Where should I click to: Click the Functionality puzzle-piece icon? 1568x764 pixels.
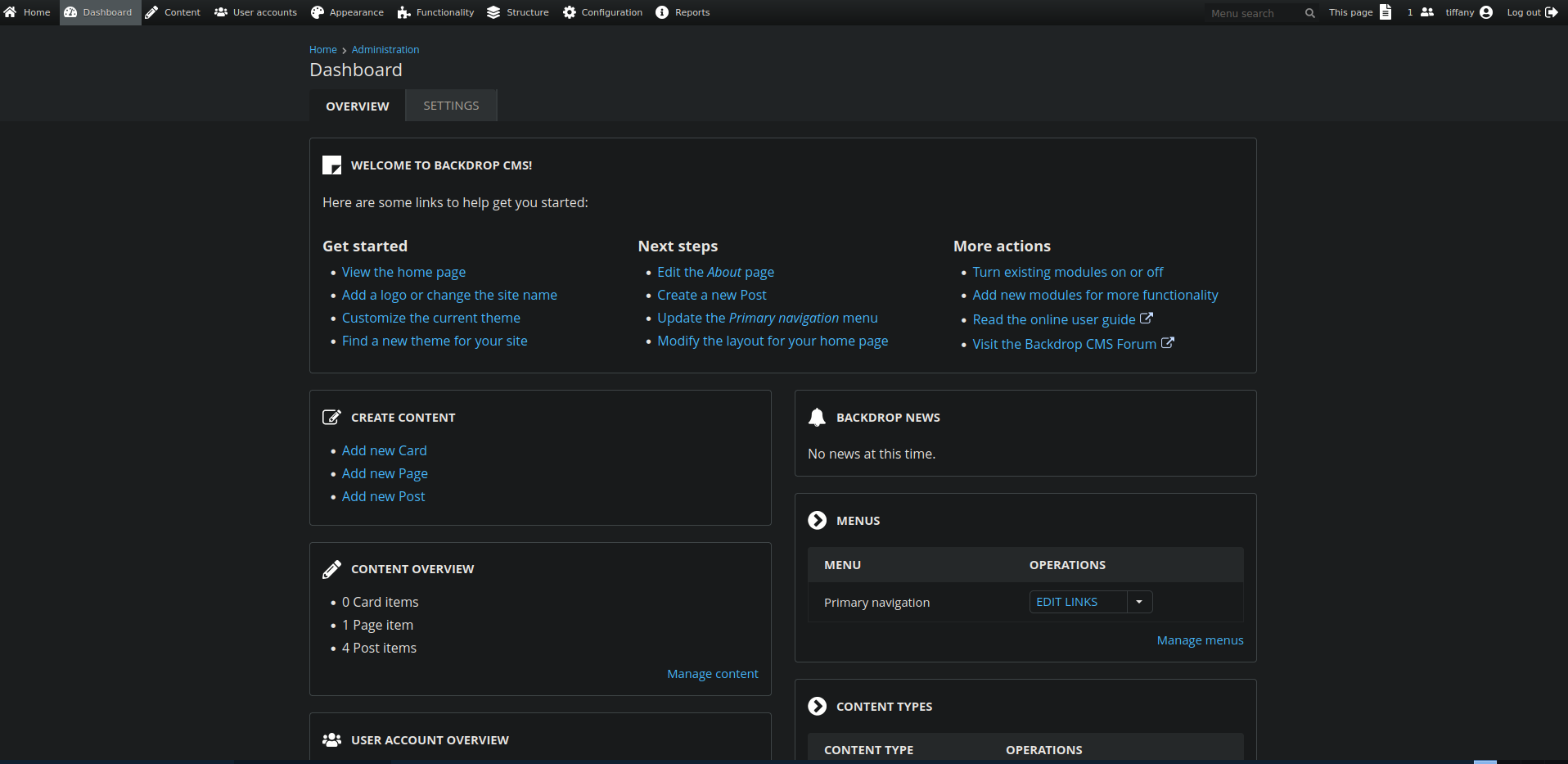404,12
